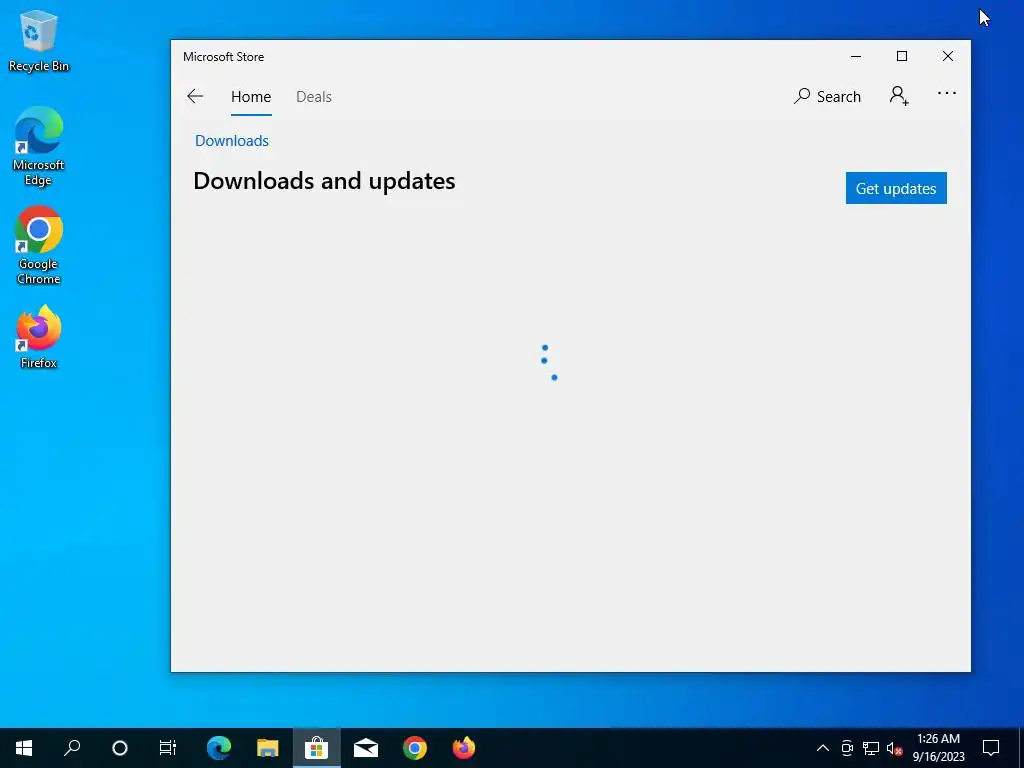Click the Downloads and updates heading

point(324,181)
